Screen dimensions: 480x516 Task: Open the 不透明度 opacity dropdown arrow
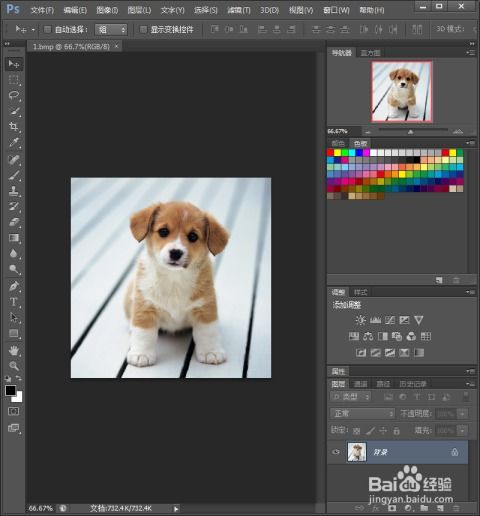pyautogui.click(x=463, y=414)
